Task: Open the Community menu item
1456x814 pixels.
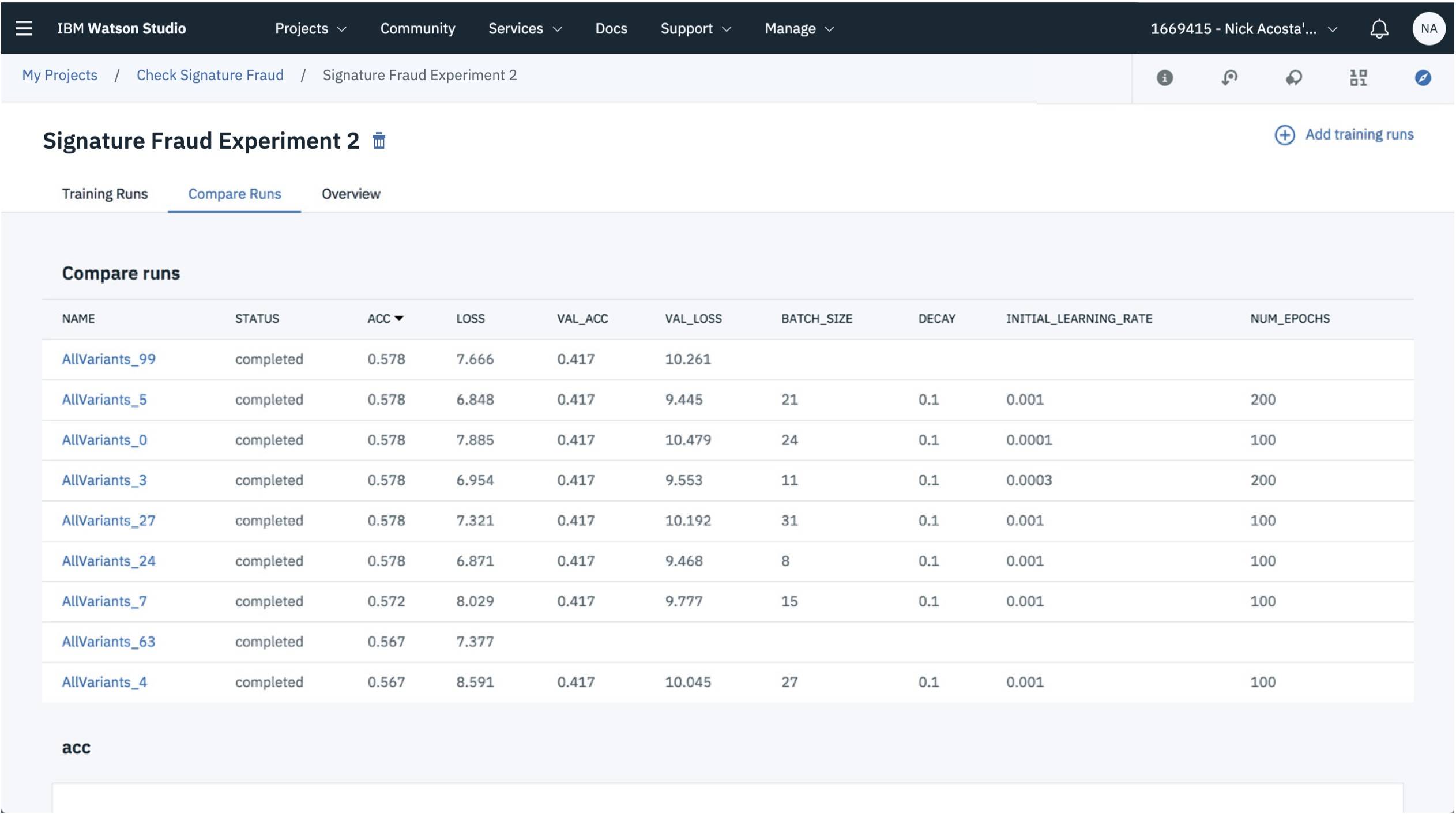Action: (x=417, y=28)
